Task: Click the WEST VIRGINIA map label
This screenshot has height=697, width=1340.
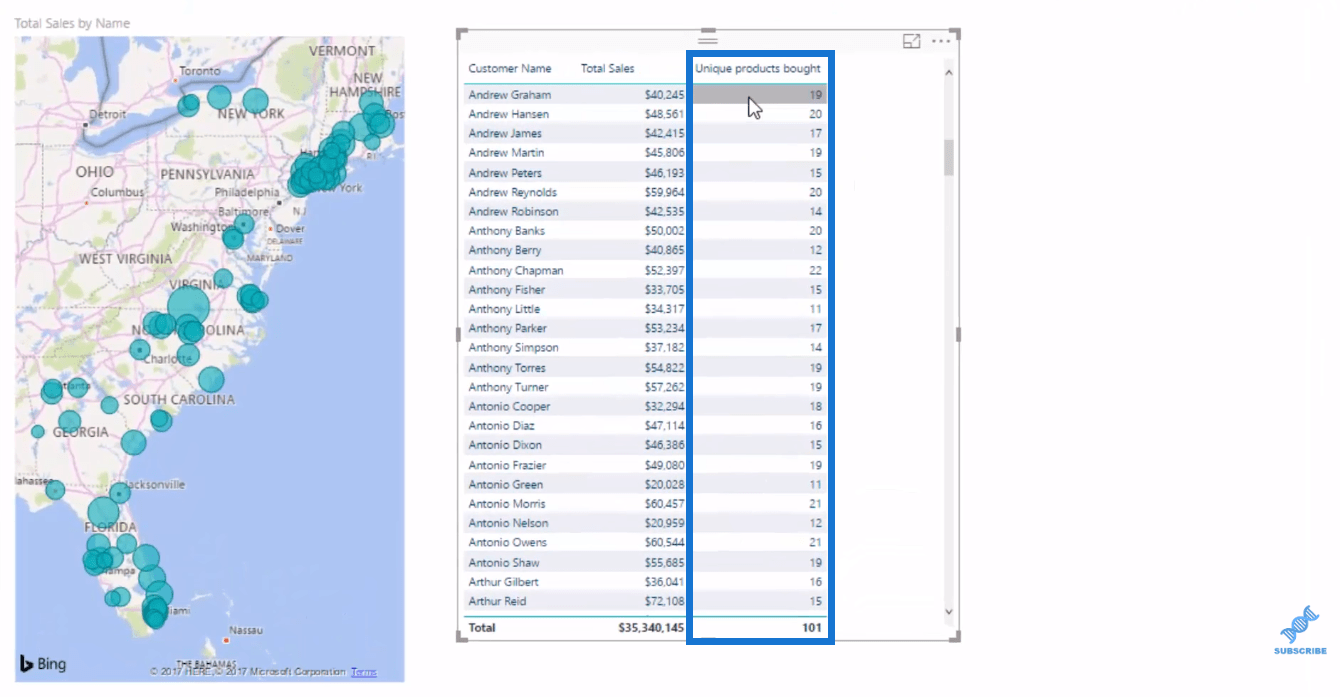Action: pyautogui.click(x=125, y=259)
